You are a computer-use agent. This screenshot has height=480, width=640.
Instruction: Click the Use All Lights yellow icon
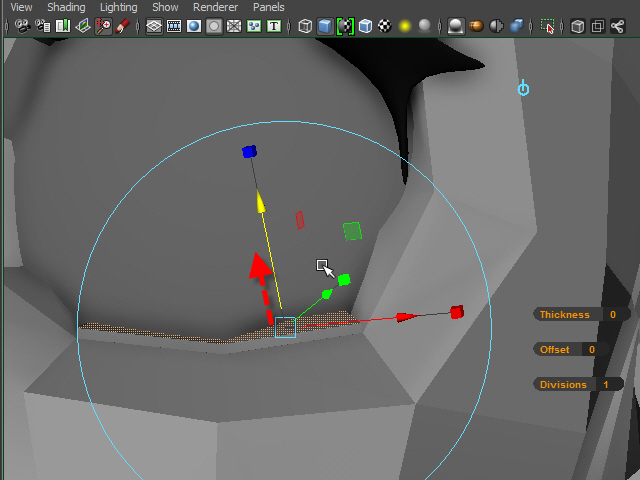pyautogui.click(x=405, y=27)
